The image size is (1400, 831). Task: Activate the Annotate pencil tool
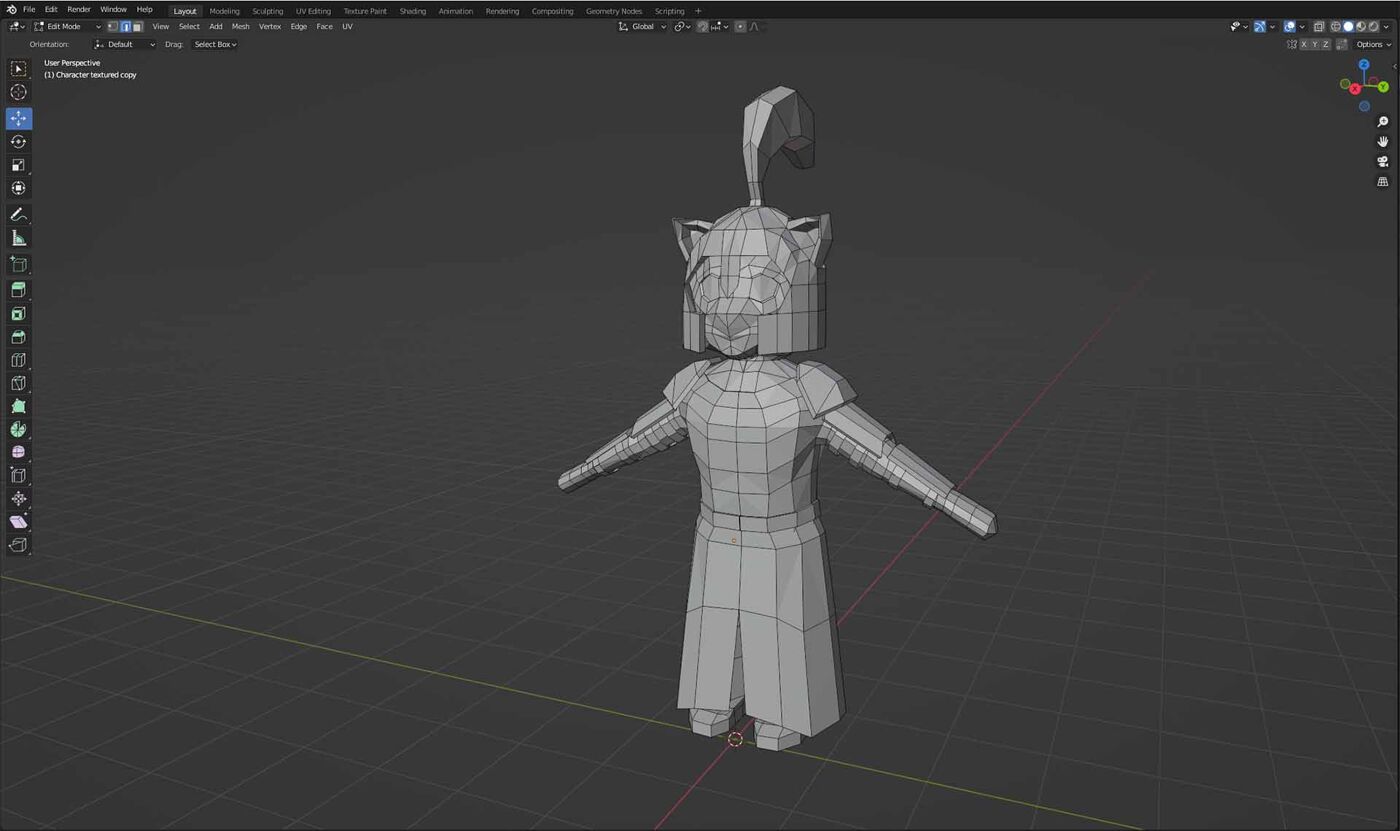(18, 215)
